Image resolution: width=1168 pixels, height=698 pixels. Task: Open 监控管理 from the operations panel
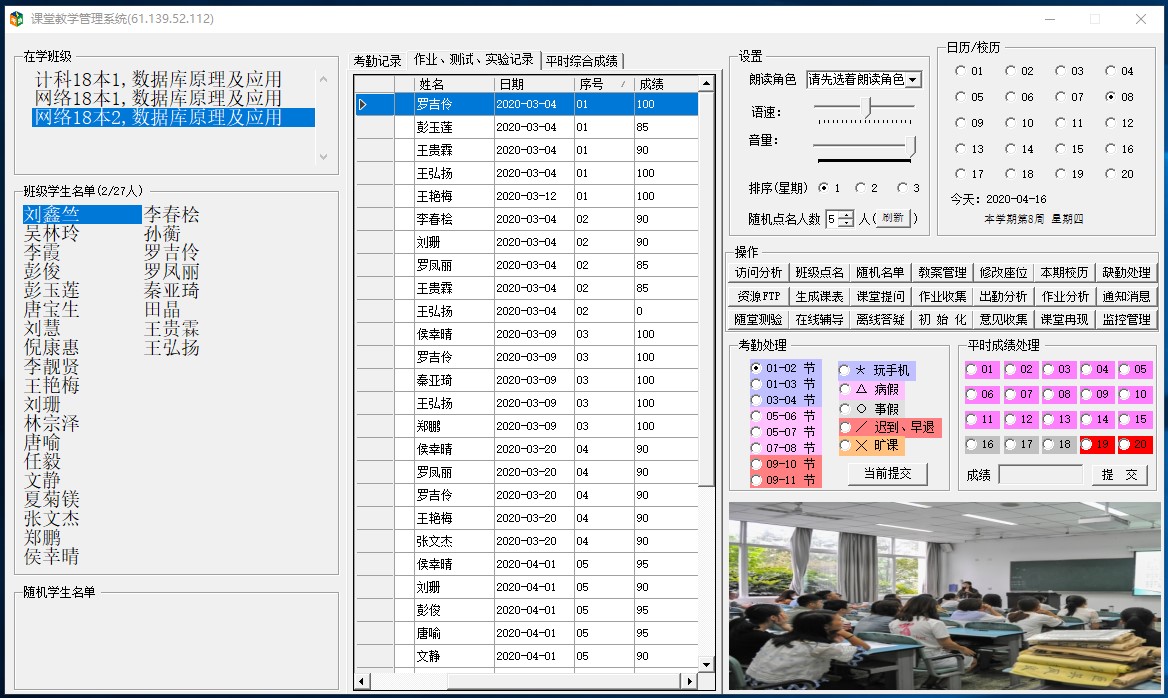(x=1127, y=320)
